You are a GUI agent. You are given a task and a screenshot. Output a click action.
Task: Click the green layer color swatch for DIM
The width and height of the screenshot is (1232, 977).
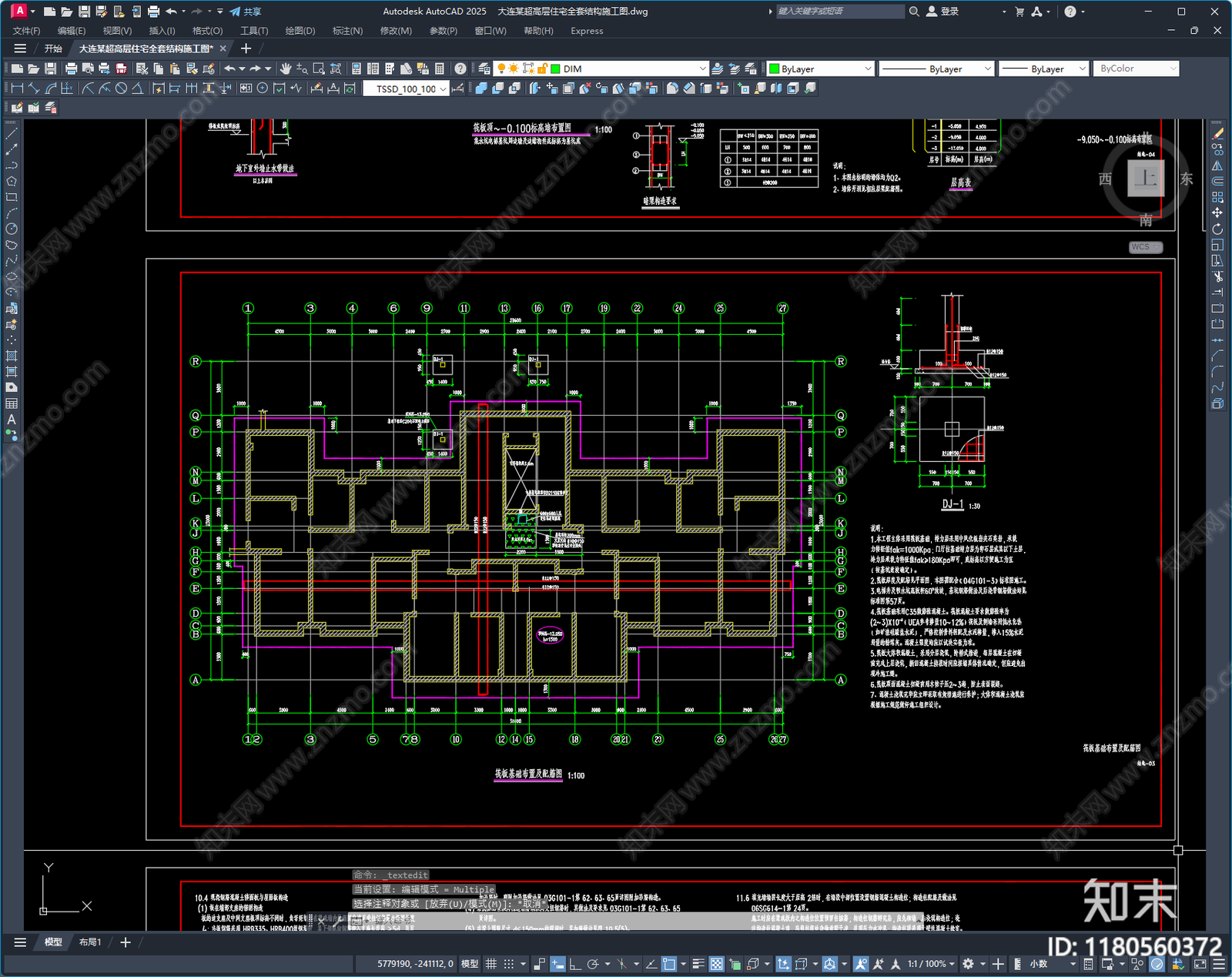555,69
